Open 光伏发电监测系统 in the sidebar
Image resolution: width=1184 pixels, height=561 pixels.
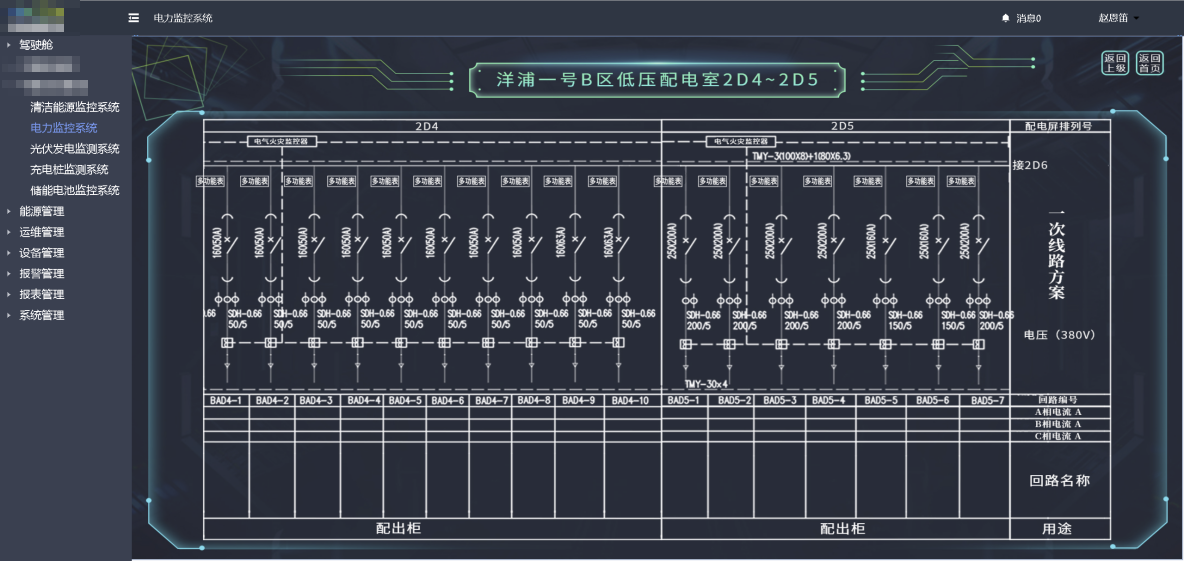[75, 149]
